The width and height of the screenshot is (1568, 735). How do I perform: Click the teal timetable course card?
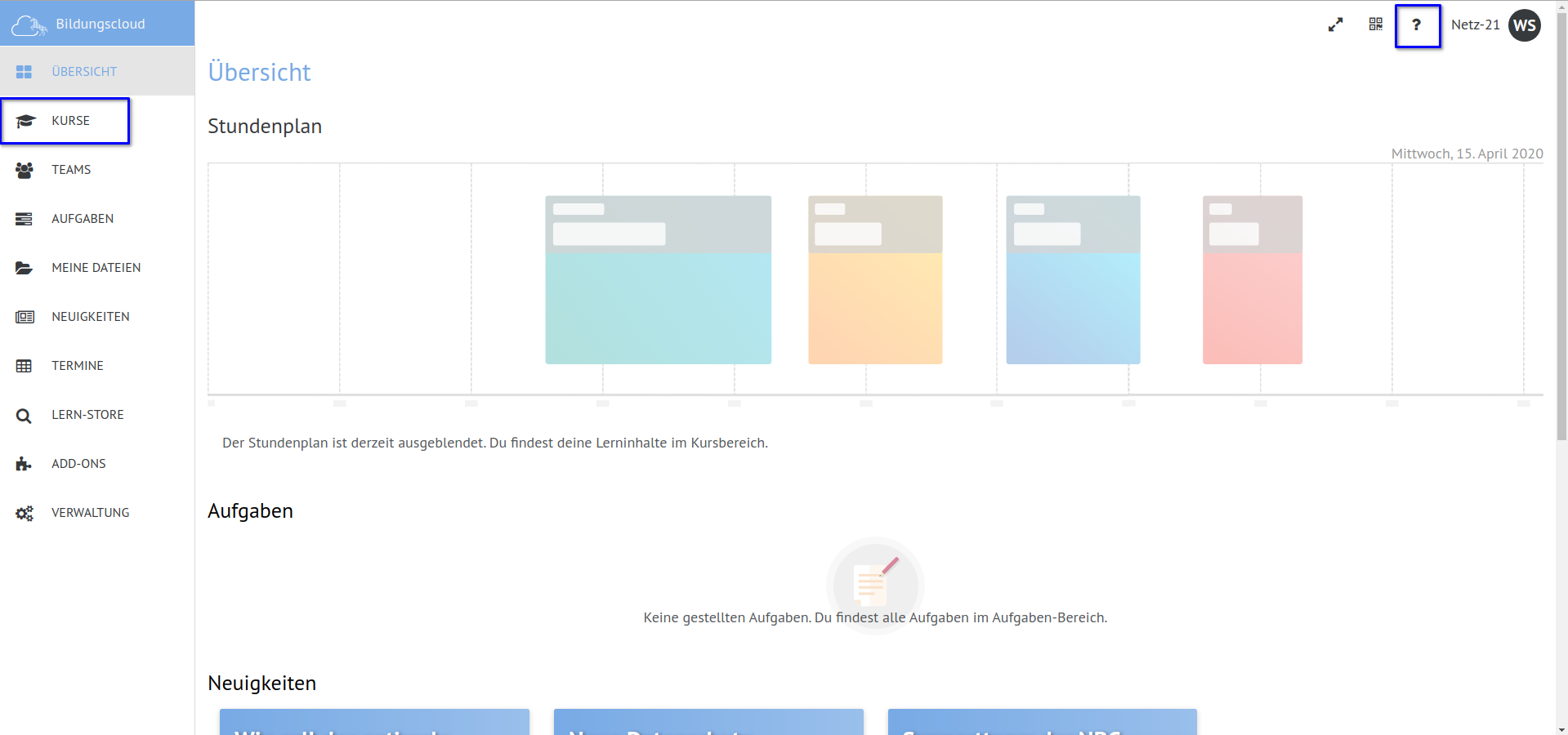coord(658,280)
